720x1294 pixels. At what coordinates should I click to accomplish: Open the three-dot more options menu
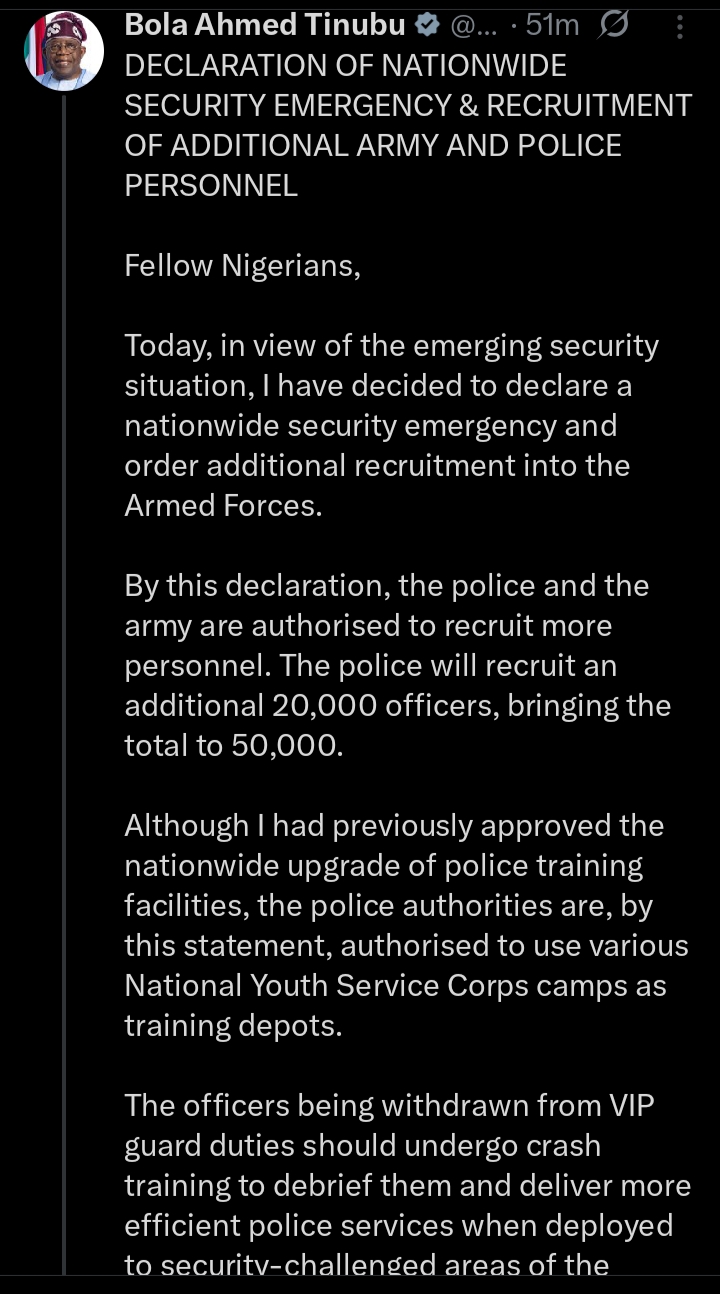[x=680, y=26]
